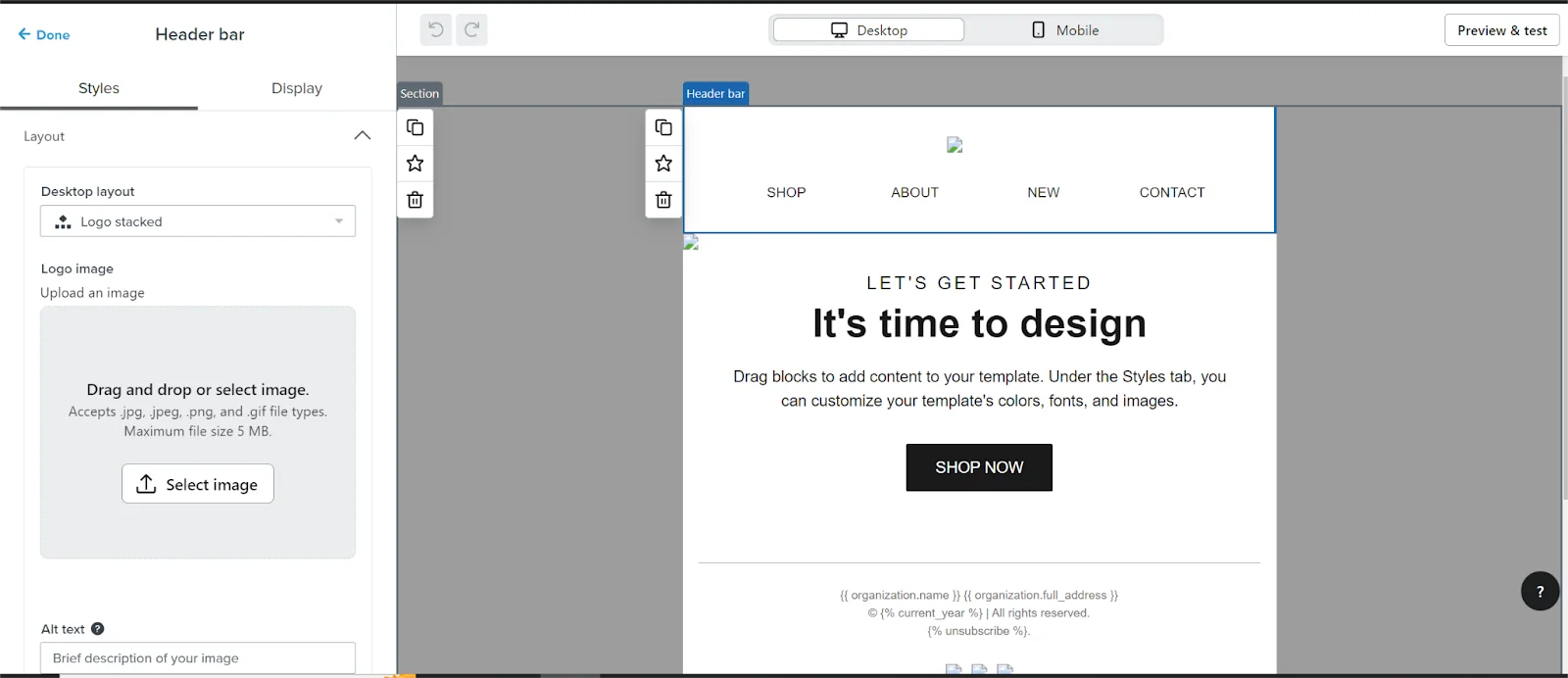Switch to the Display tab

296,88
